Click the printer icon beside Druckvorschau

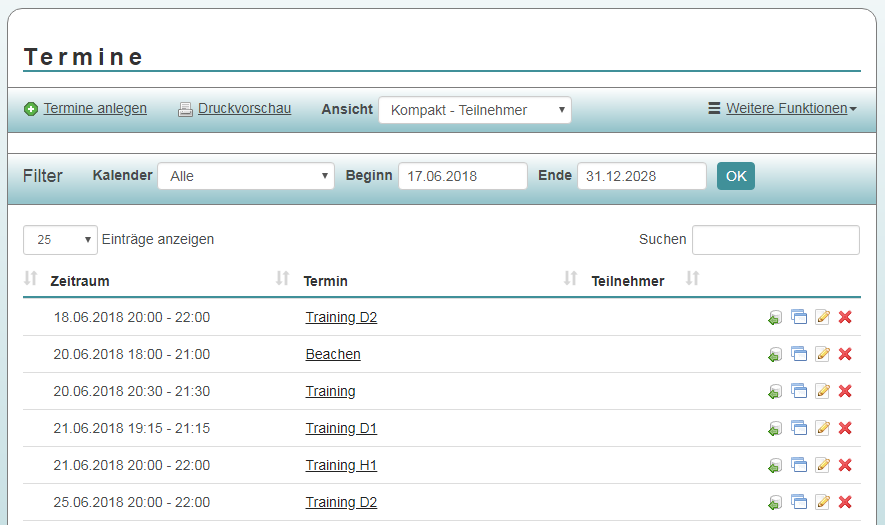tap(185, 109)
